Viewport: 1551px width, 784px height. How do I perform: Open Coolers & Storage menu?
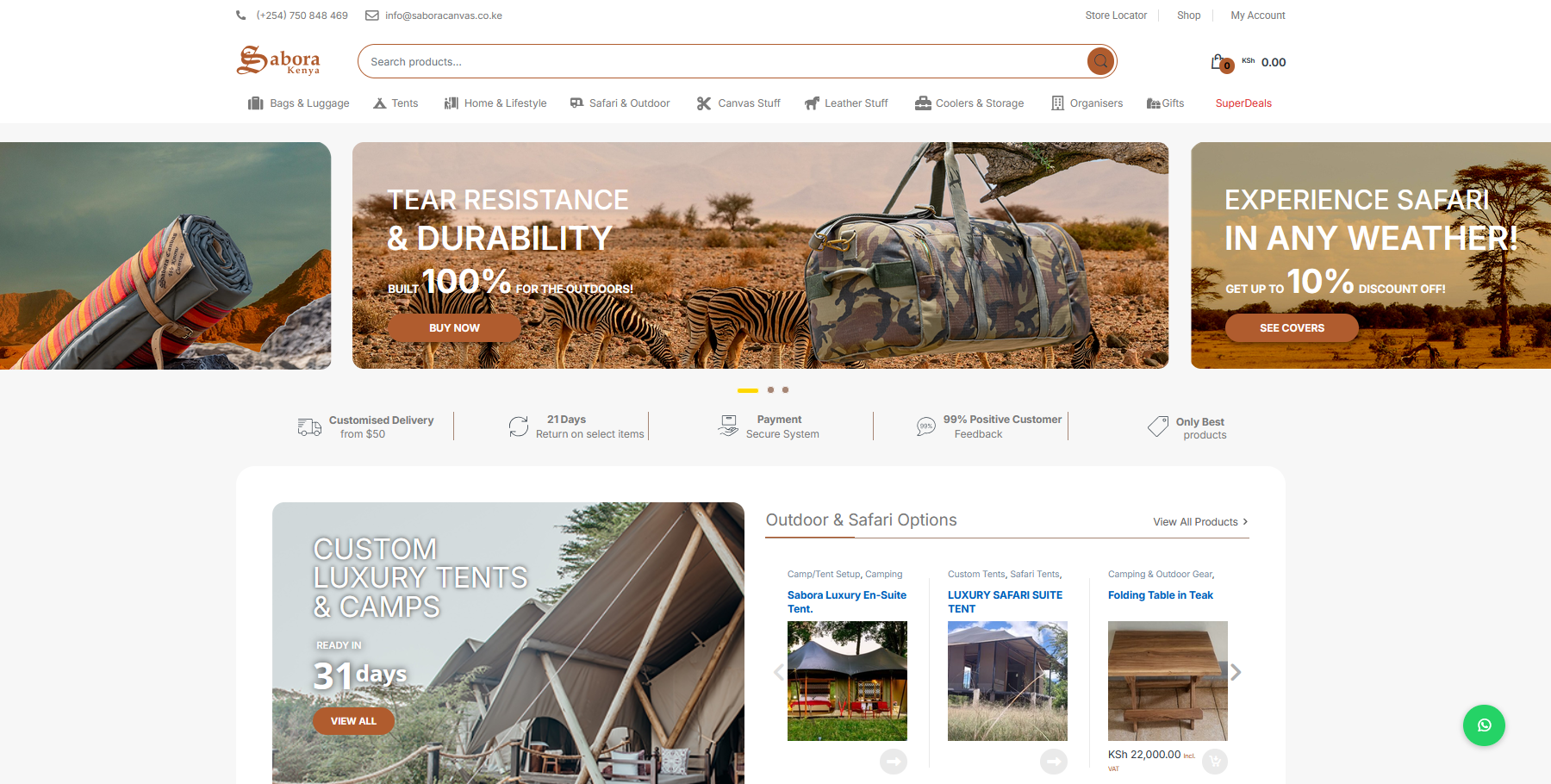pos(969,103)
